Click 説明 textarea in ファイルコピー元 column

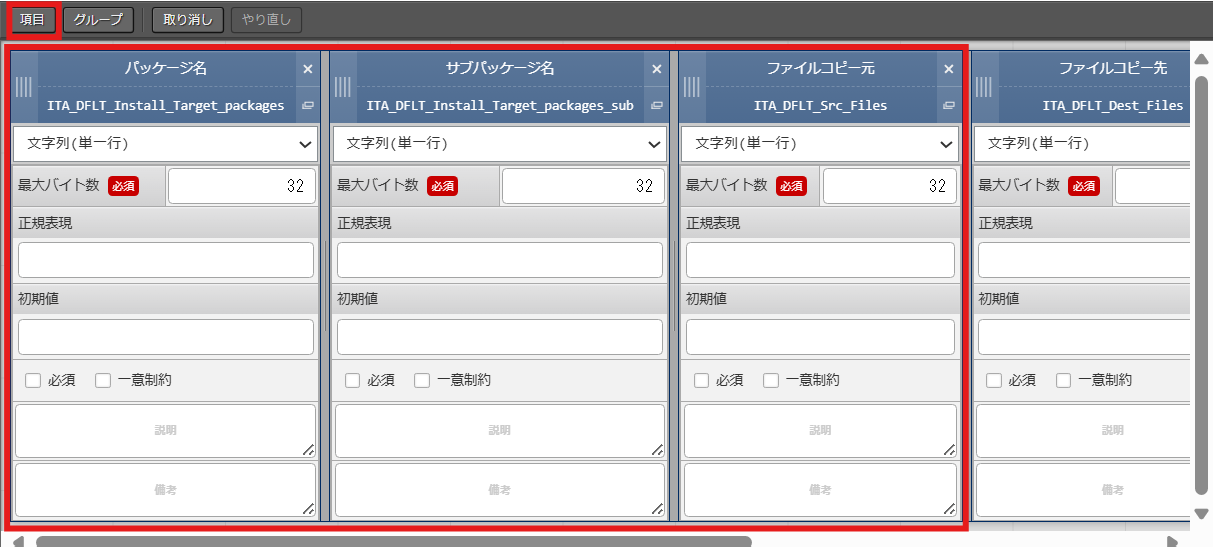pyautogui.click(x=820, y=430)
